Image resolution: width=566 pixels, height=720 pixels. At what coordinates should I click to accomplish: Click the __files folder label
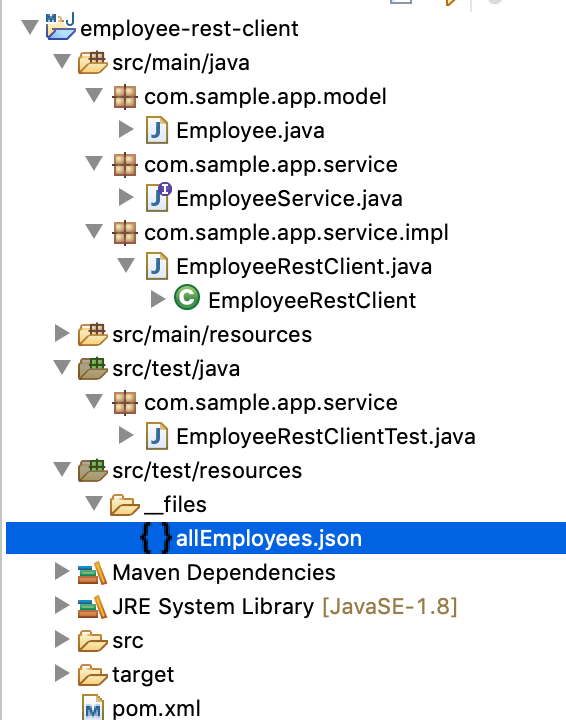[175, 505]
